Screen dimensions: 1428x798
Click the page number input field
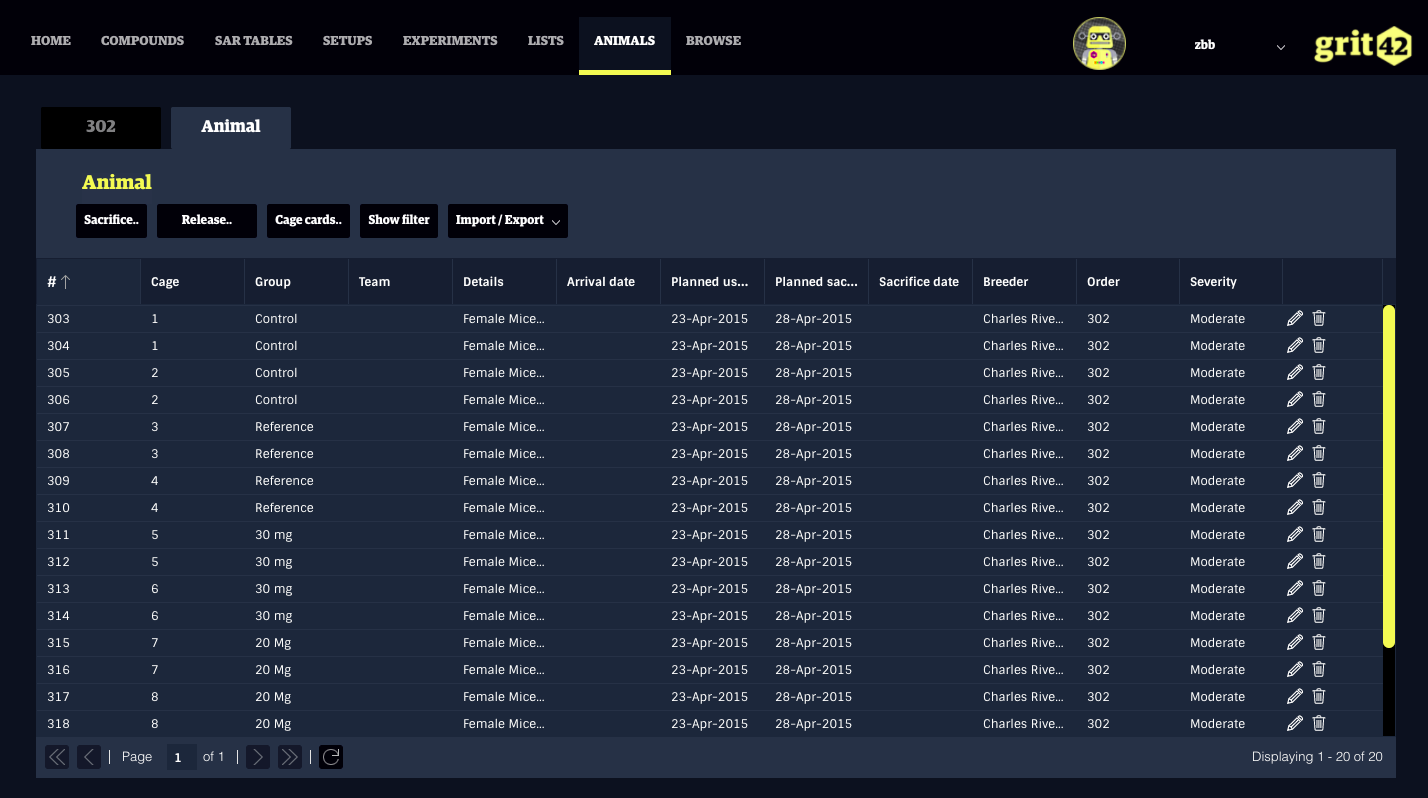[180, 757]
